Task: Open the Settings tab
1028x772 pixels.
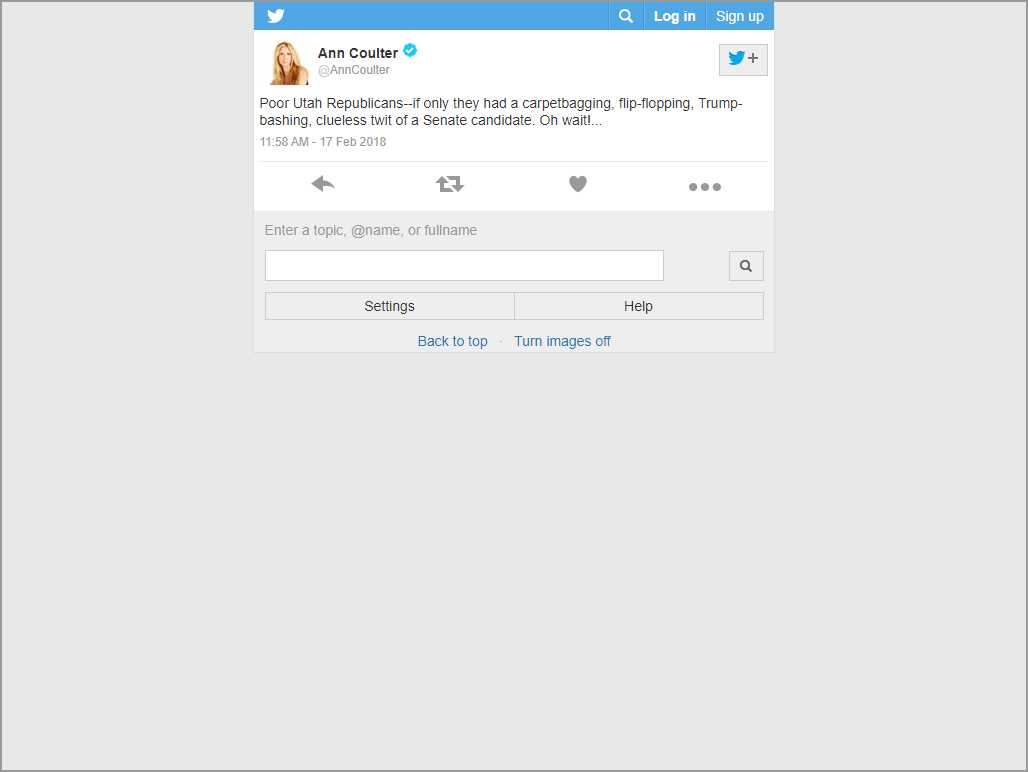Action: 389,306
